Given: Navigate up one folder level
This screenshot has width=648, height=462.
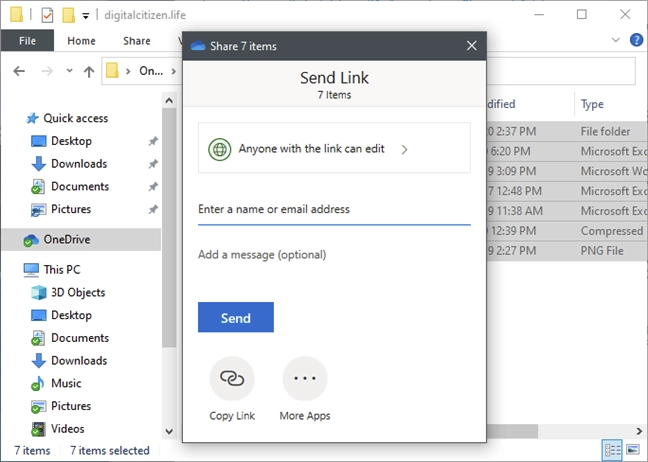Looking at the screenshot, I should 88,71.
